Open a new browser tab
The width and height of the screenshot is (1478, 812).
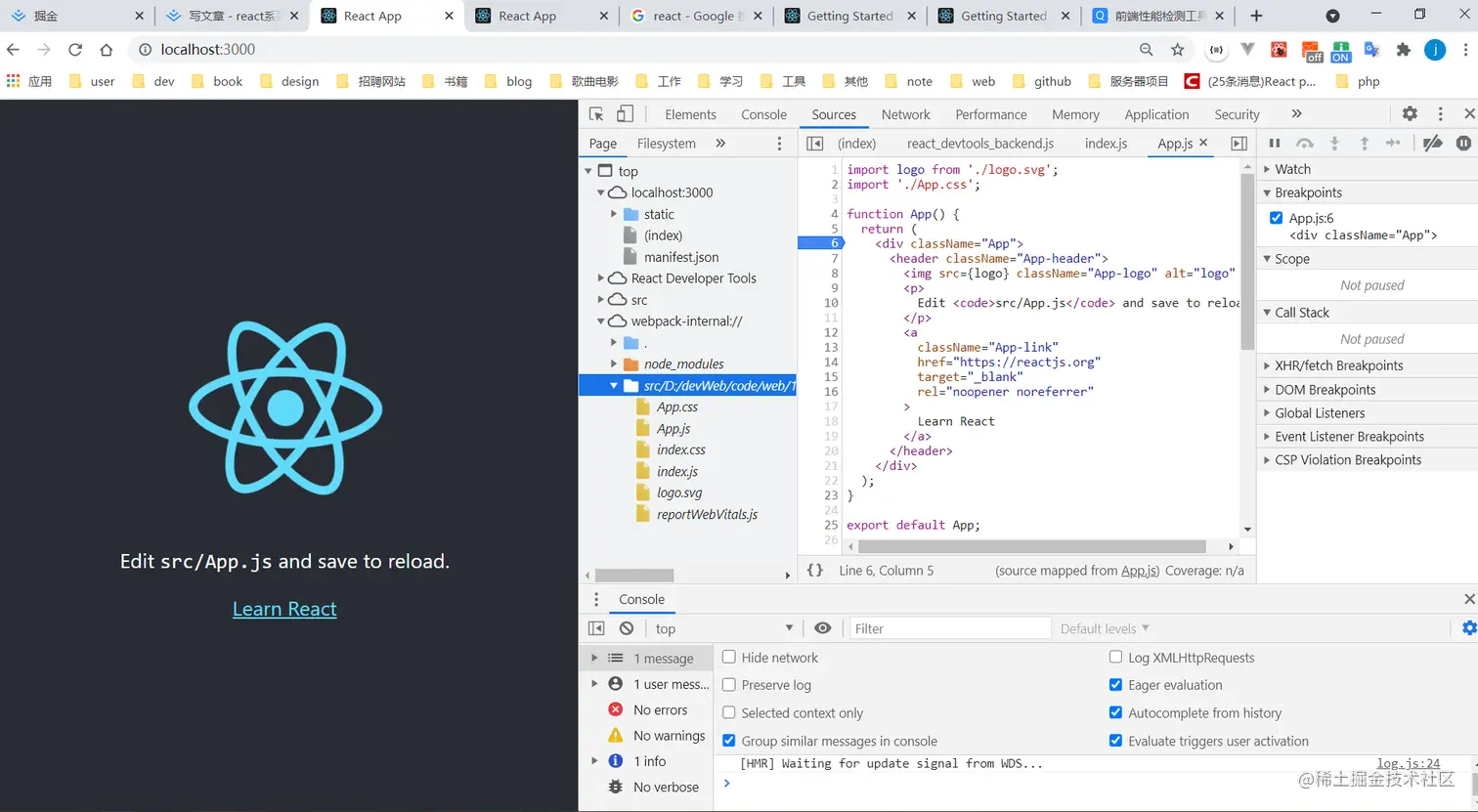point(1256,16)
